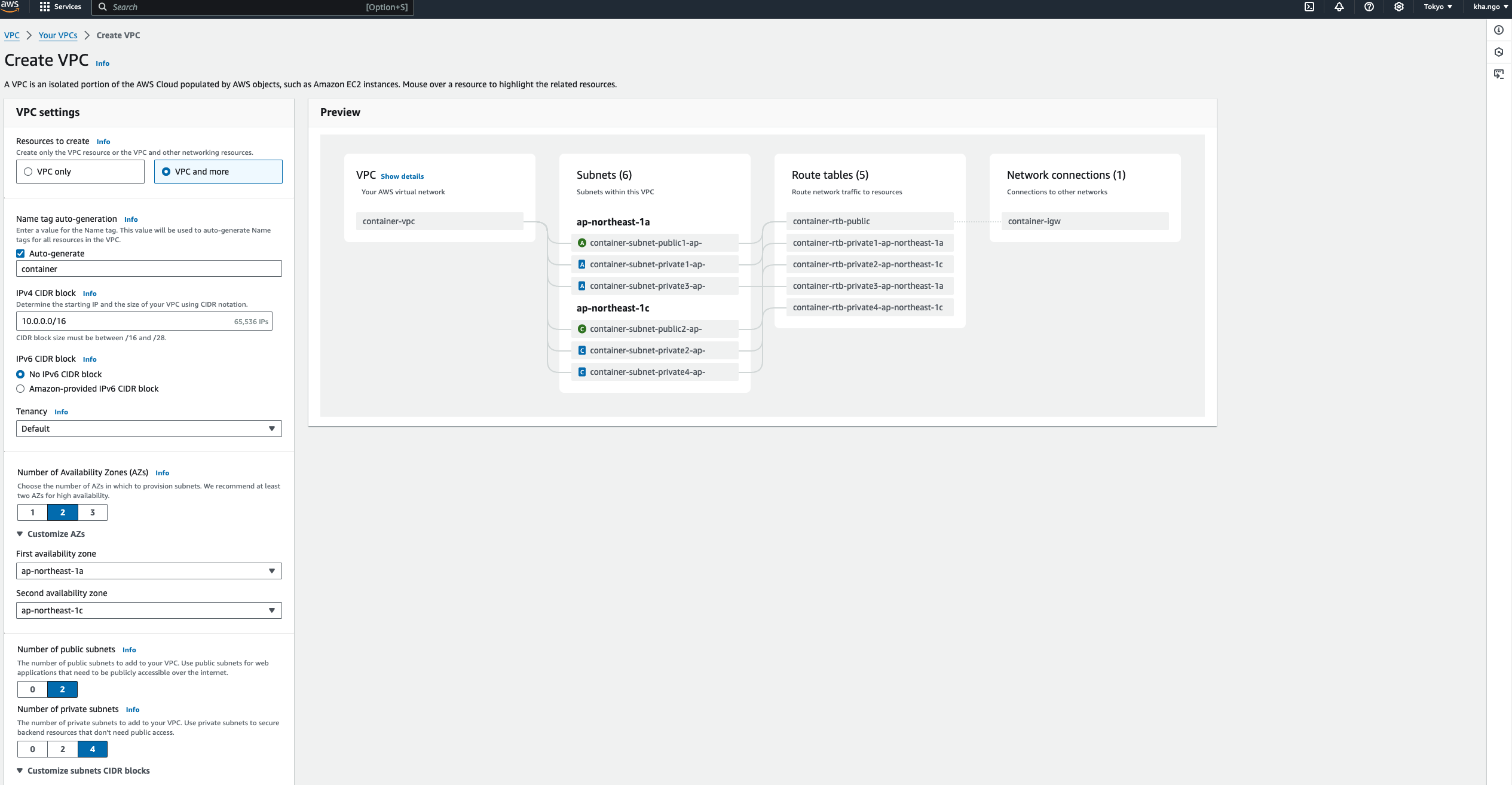
Task: Open Info link for IPv6 CIDR block
Action: click(x=90, y=359)
